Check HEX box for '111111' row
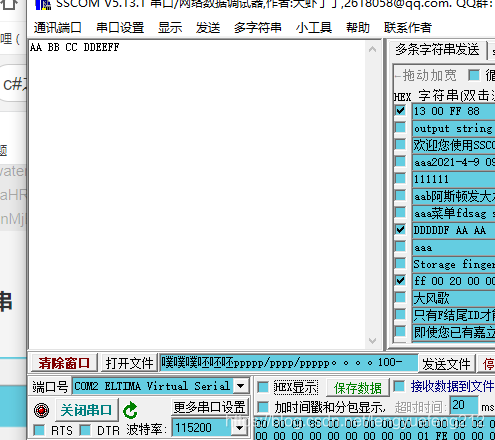This screenshot has height=440, width=495. [x=400, y=178]
